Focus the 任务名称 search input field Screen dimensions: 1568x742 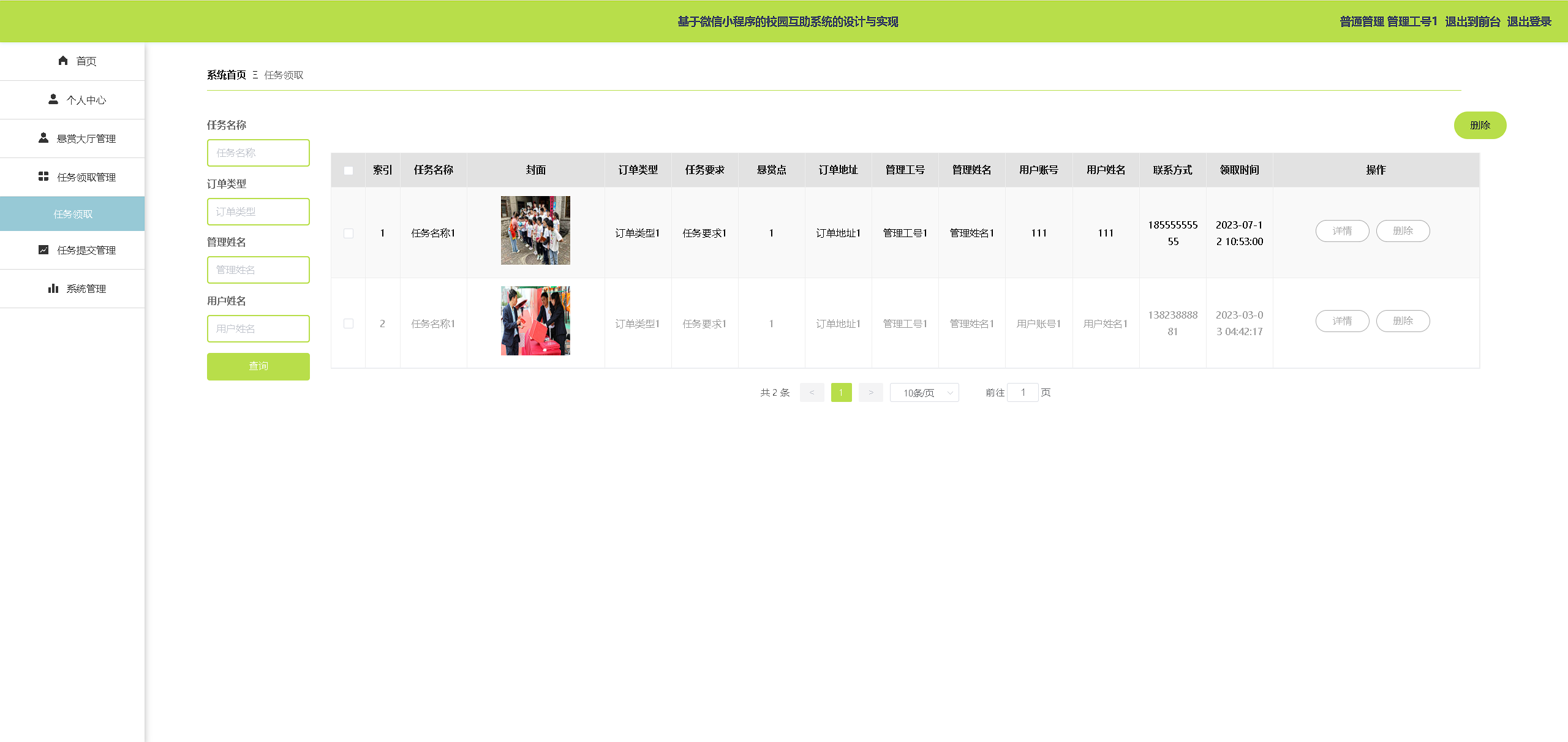pyautogui.click(x=258, y=153)
